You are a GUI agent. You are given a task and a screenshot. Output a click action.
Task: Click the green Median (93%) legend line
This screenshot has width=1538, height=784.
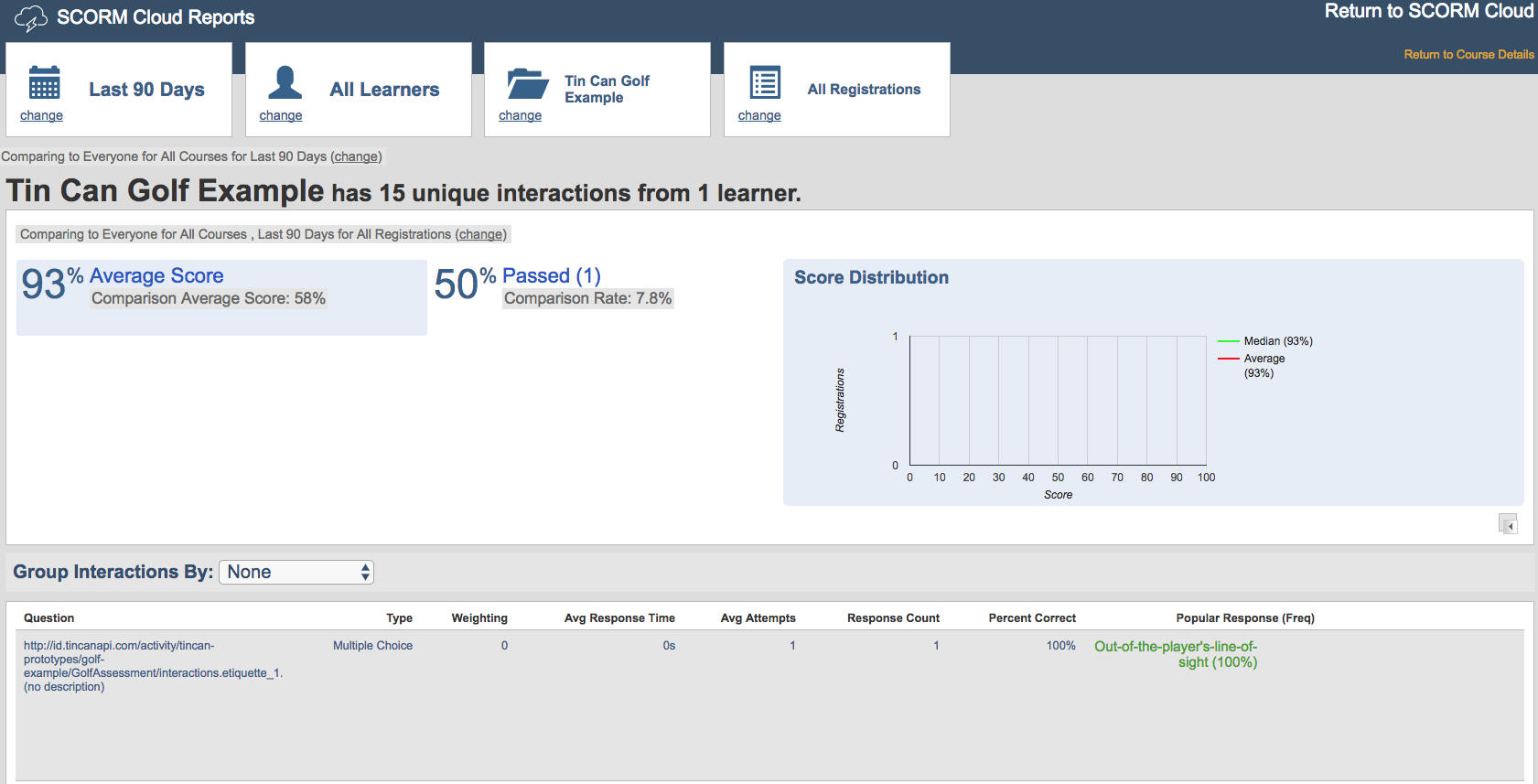pos(1228,341)
